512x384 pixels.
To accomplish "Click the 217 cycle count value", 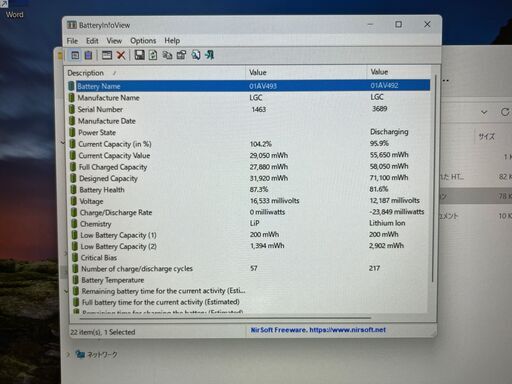I will [x=374, y=268].
